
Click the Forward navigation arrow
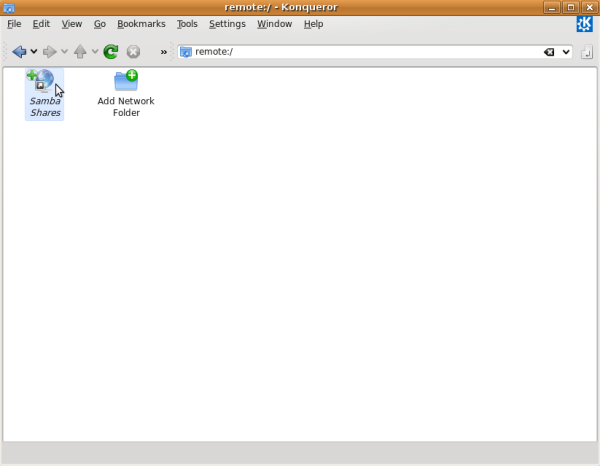coord(49,52)
